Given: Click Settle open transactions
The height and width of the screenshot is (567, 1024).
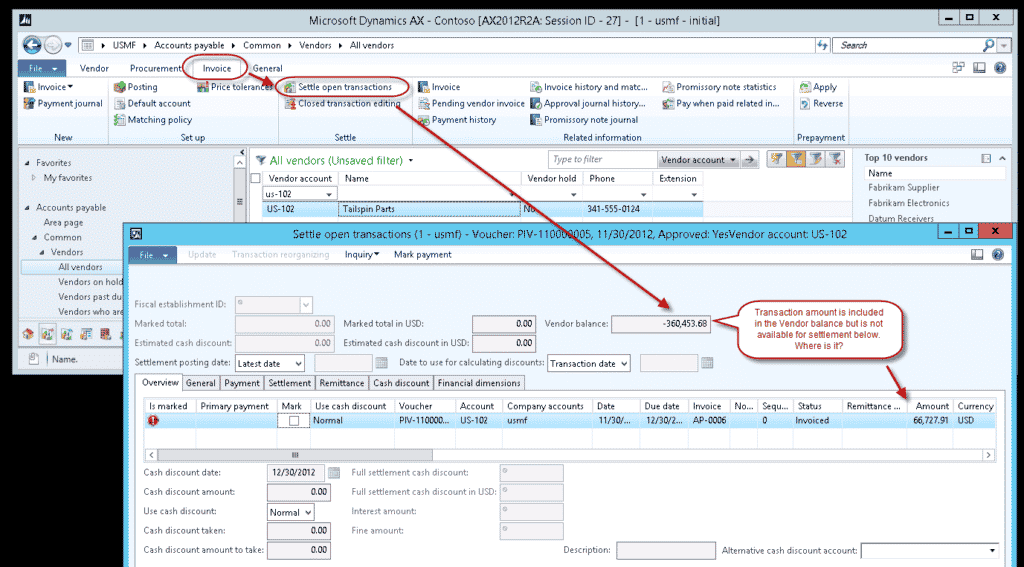Looking at the screenshot, I should (338, 87).
